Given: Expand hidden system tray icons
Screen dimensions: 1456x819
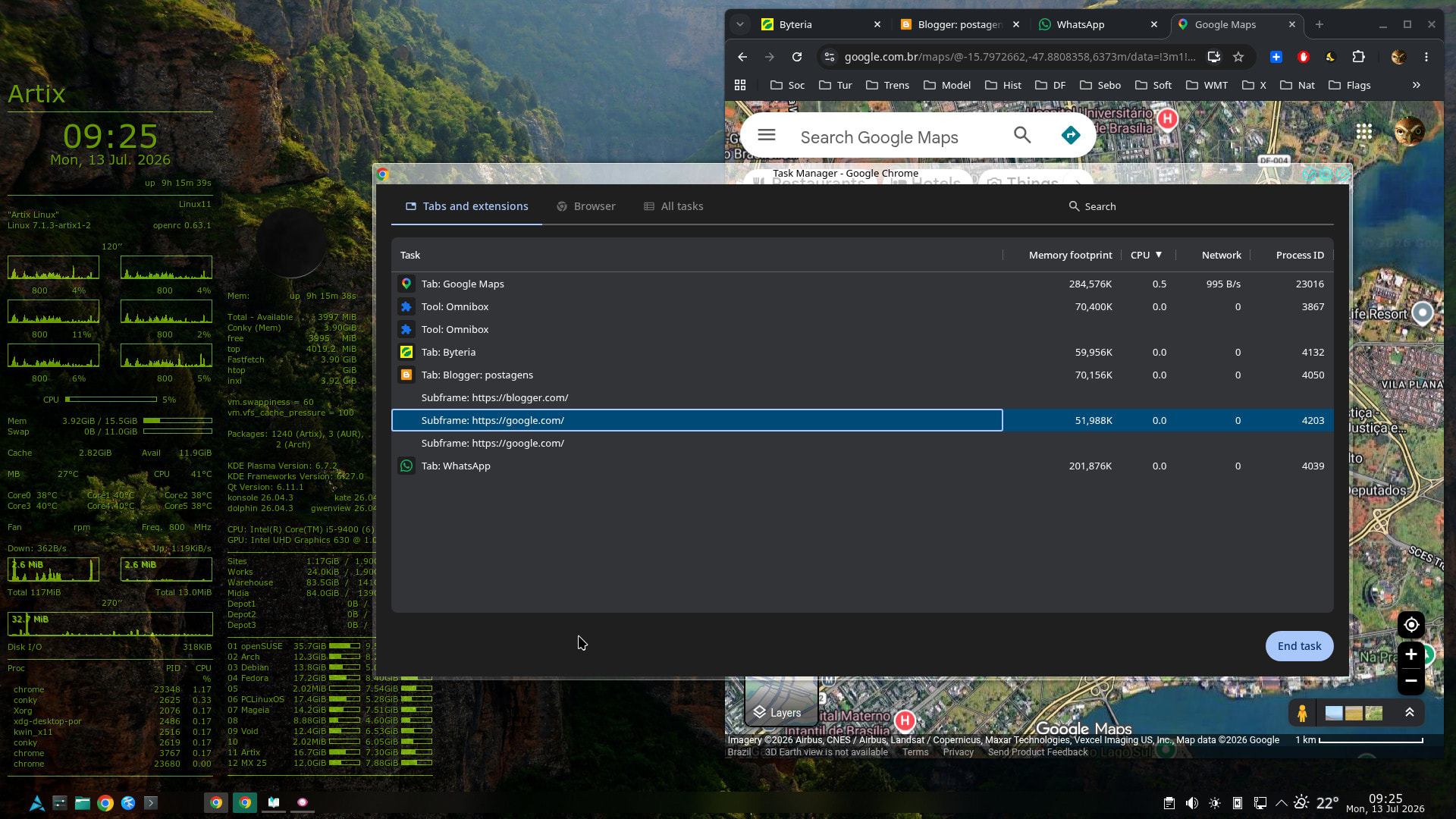Looking at the screenshot, I should pyautogui.click(x=1282, y=803).
